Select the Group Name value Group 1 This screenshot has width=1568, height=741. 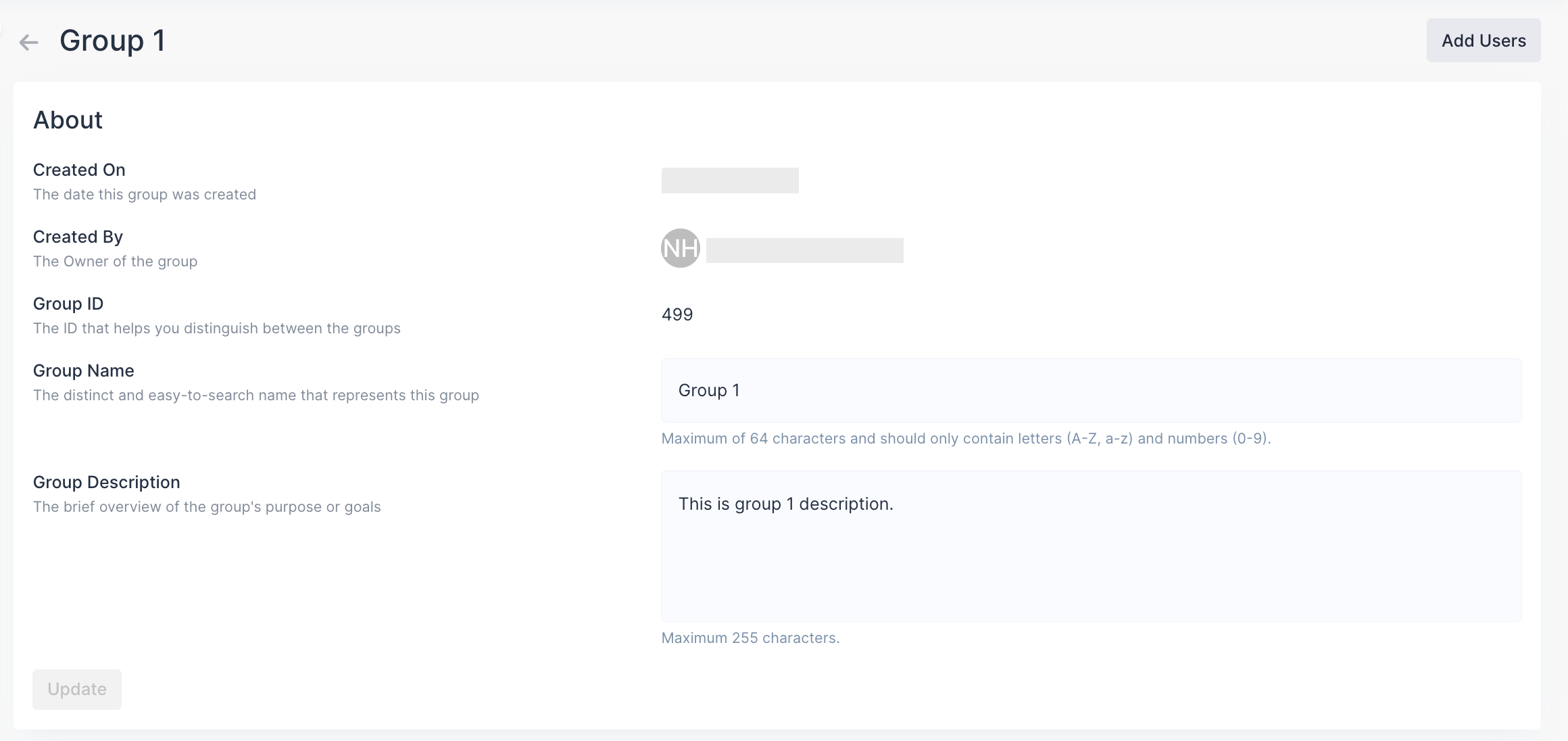[x=708, y=390]
